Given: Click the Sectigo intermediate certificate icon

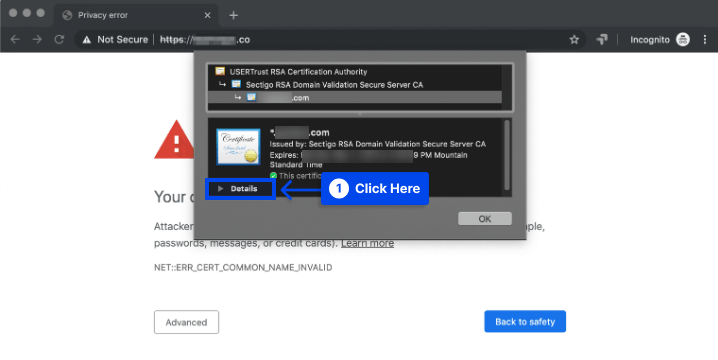Looking at the screenshot, I should [236, 84].
